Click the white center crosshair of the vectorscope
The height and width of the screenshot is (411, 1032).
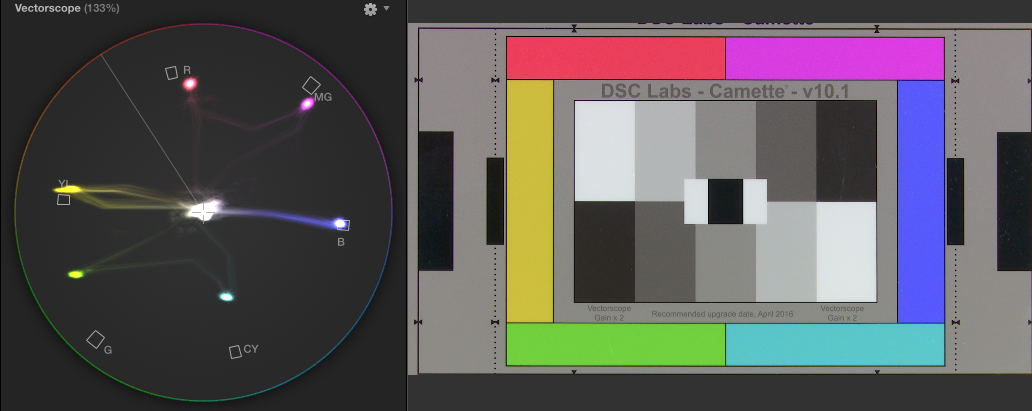[x=203, y=211]
